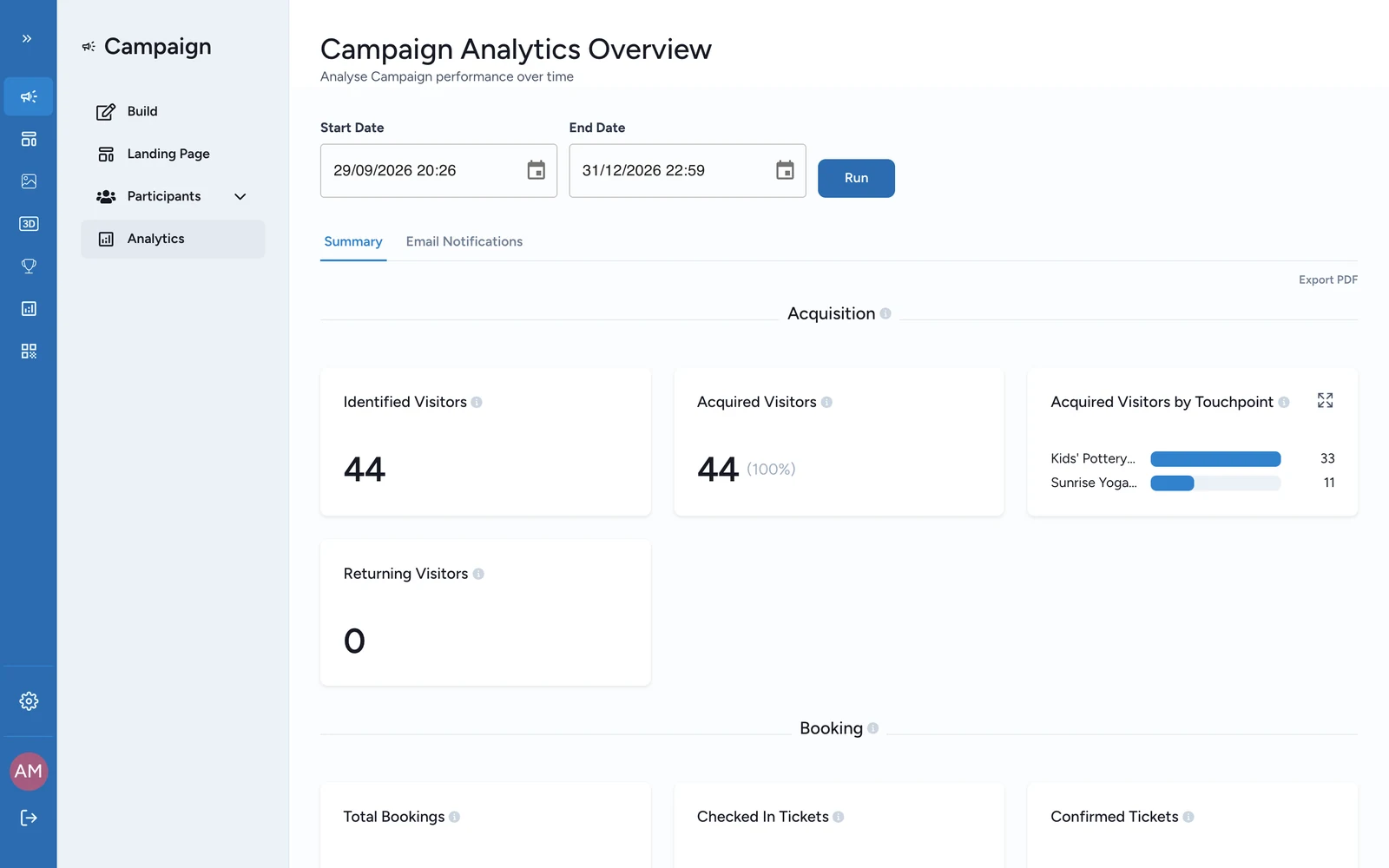Show info for Booking section
This screenshot has height=868, width=1389.
click(872, 728)
